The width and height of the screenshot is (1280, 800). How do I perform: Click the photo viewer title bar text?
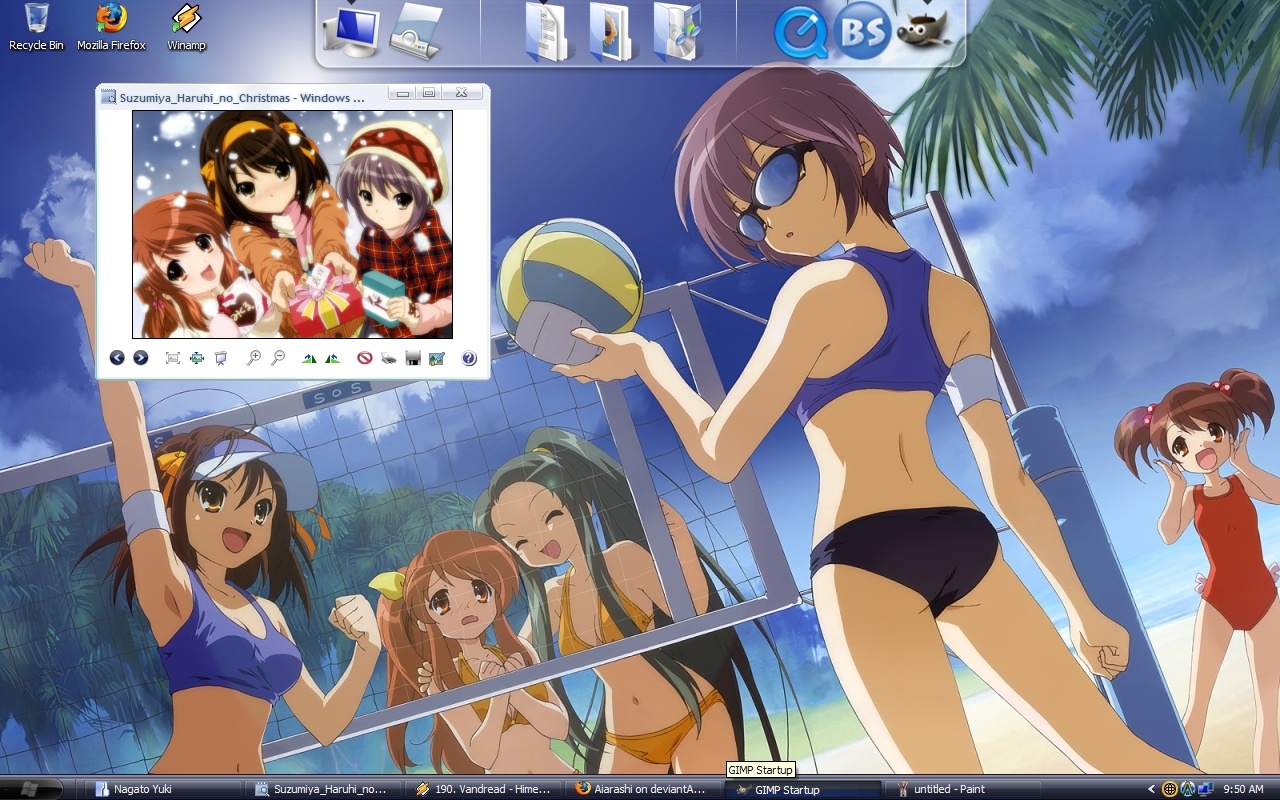coord(242,97)
